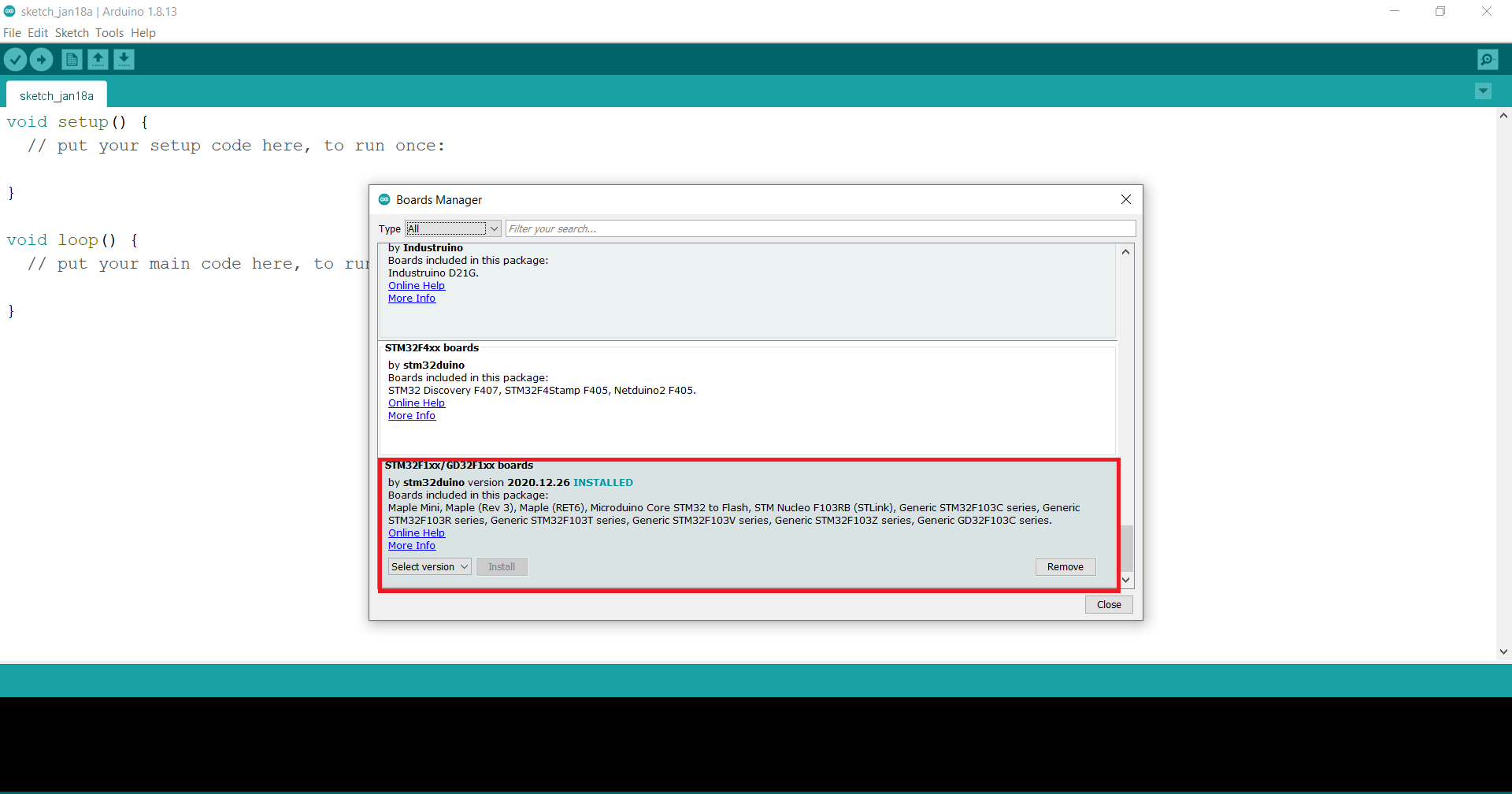Open the tab options dropdown arrow
Image resolution: width=1512 pixels, height=794 pixels.
pyautogui.click(x=1483, y=91)
